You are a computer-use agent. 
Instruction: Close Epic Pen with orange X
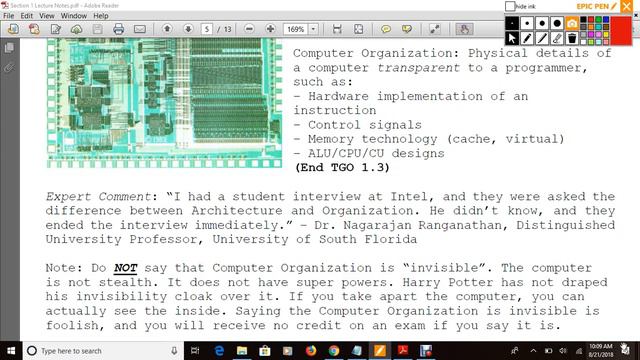coord(627,6)
